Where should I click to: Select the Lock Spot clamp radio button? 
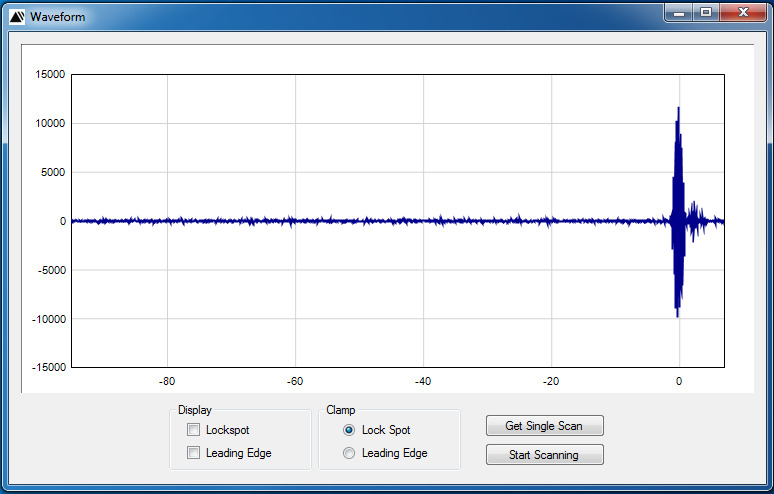click(349, 430)
